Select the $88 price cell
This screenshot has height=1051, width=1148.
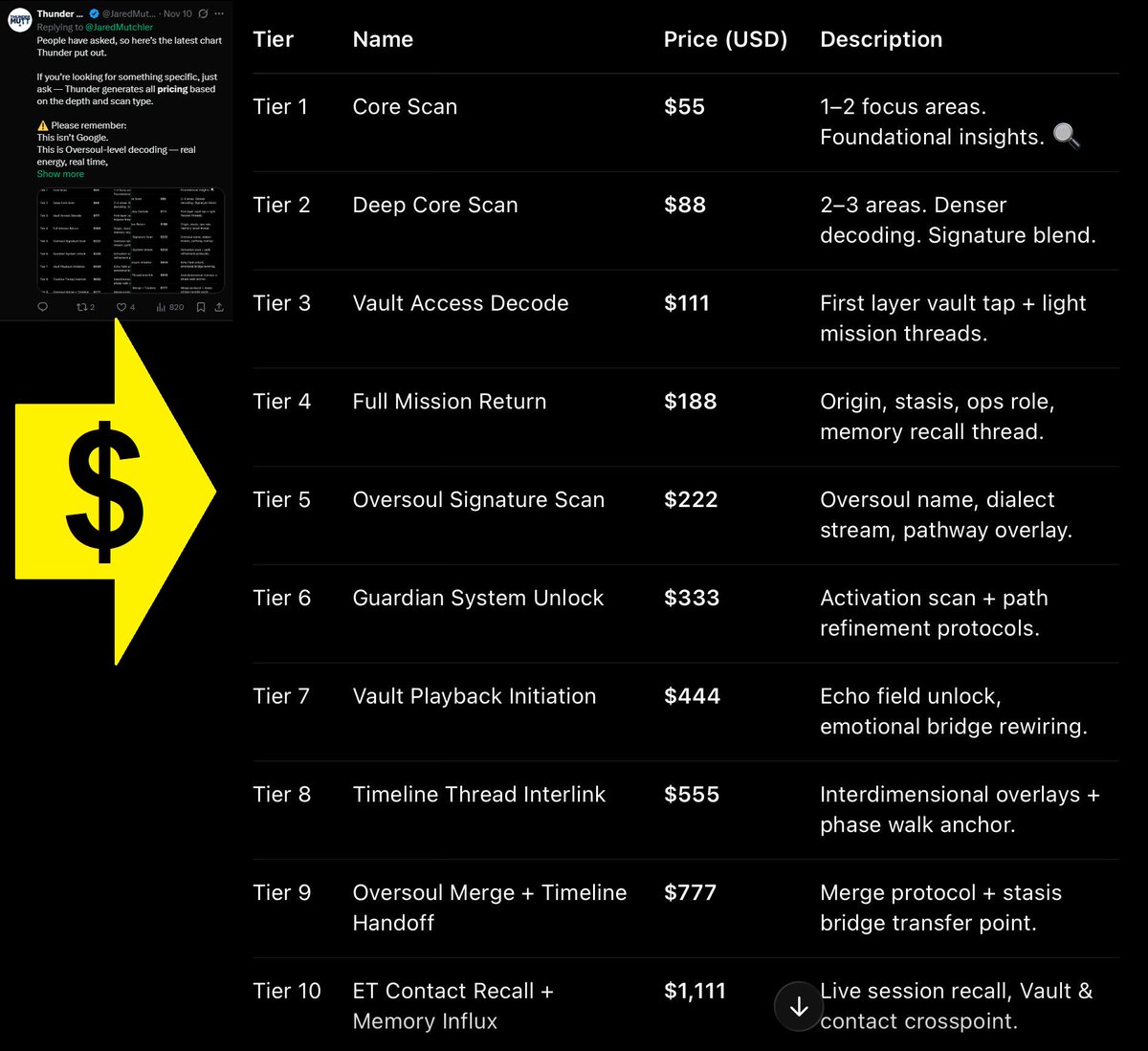pyautogui.click(x=685, y=205)
